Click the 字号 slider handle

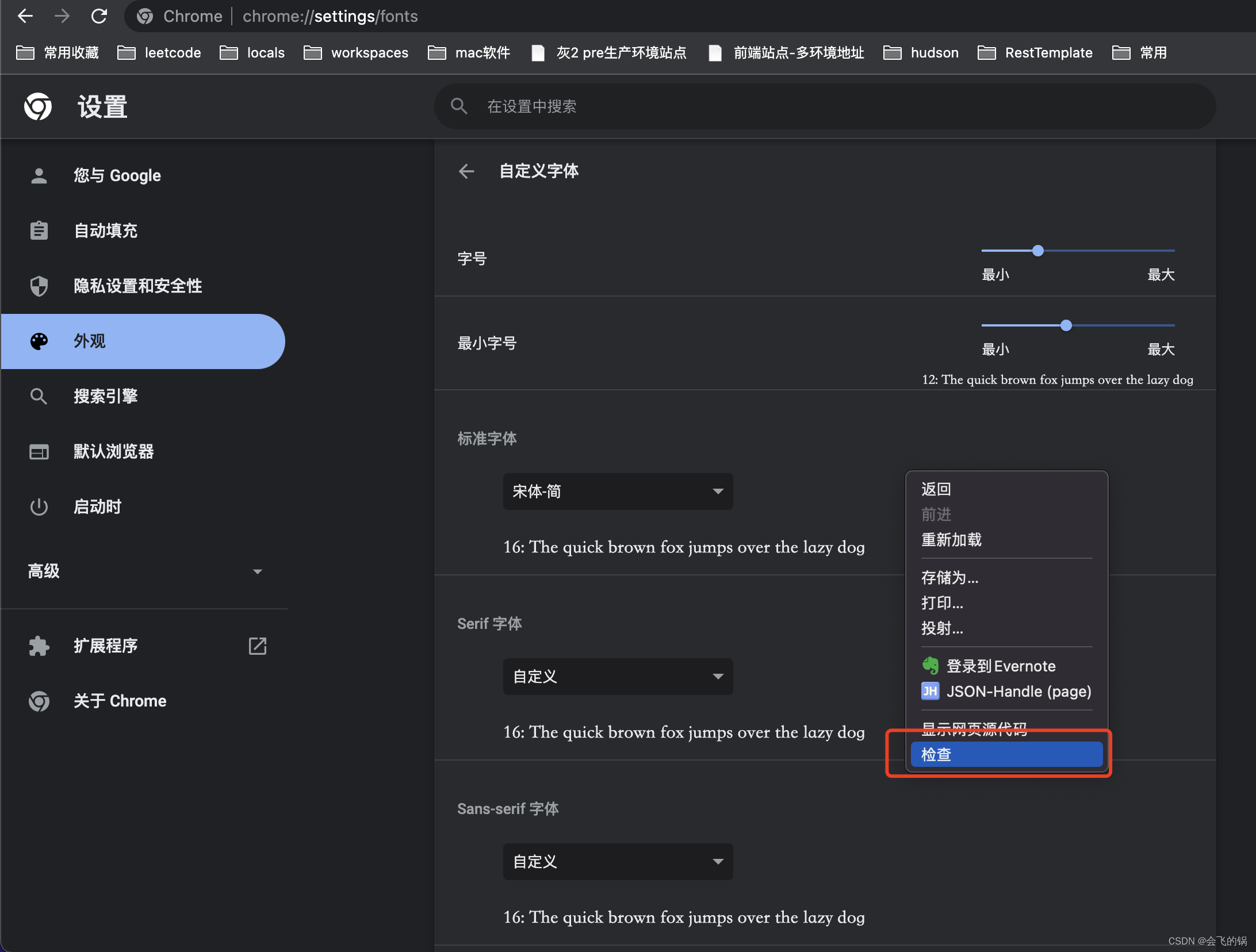[x=1038, y=251]
